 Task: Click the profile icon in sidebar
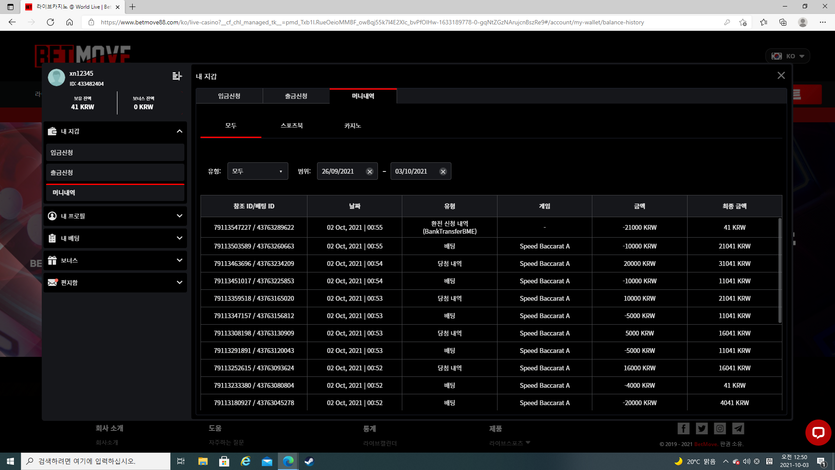tap(52, 216)
